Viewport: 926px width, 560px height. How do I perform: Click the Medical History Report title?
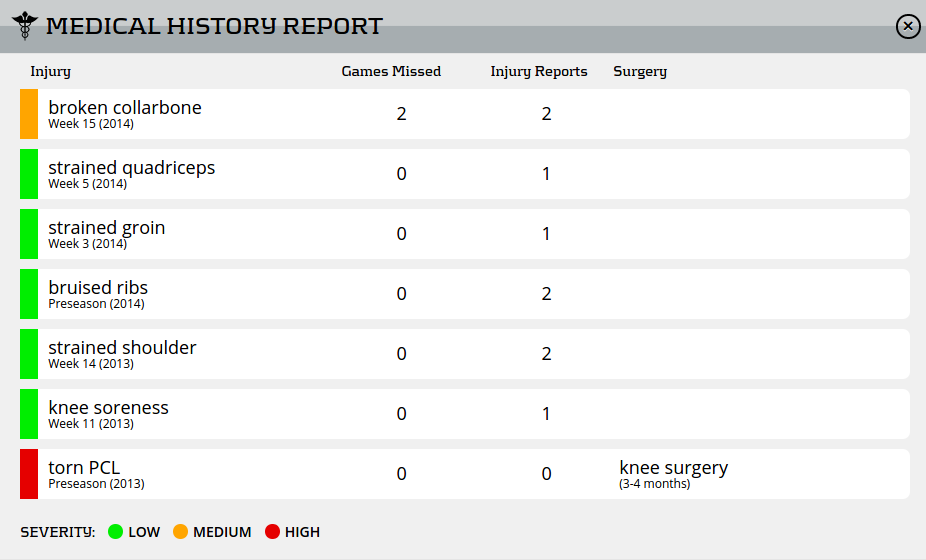point(214,26)
